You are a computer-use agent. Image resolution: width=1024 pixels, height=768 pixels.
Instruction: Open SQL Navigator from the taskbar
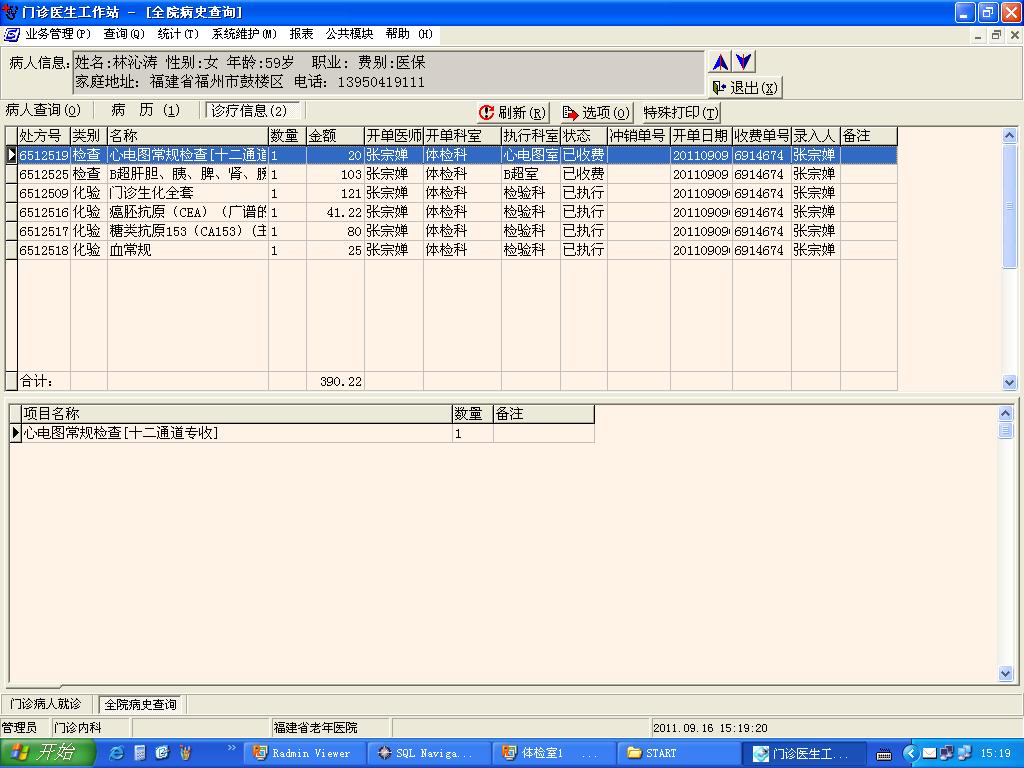point(428,753)
